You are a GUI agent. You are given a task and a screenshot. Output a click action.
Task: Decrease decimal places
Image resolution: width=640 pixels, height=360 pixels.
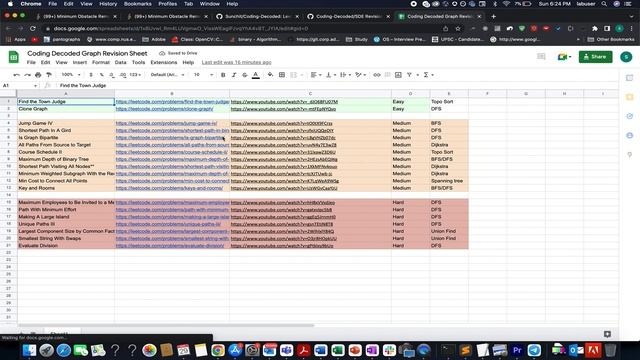(x=112, y=75)
